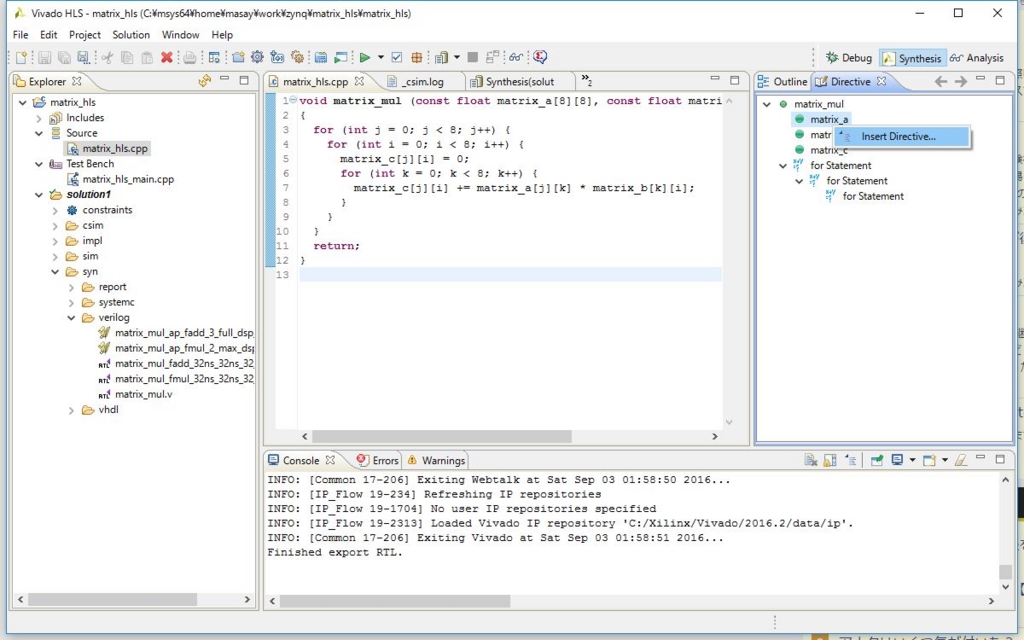Open the _csim.log editor tab

click(421, 82)
